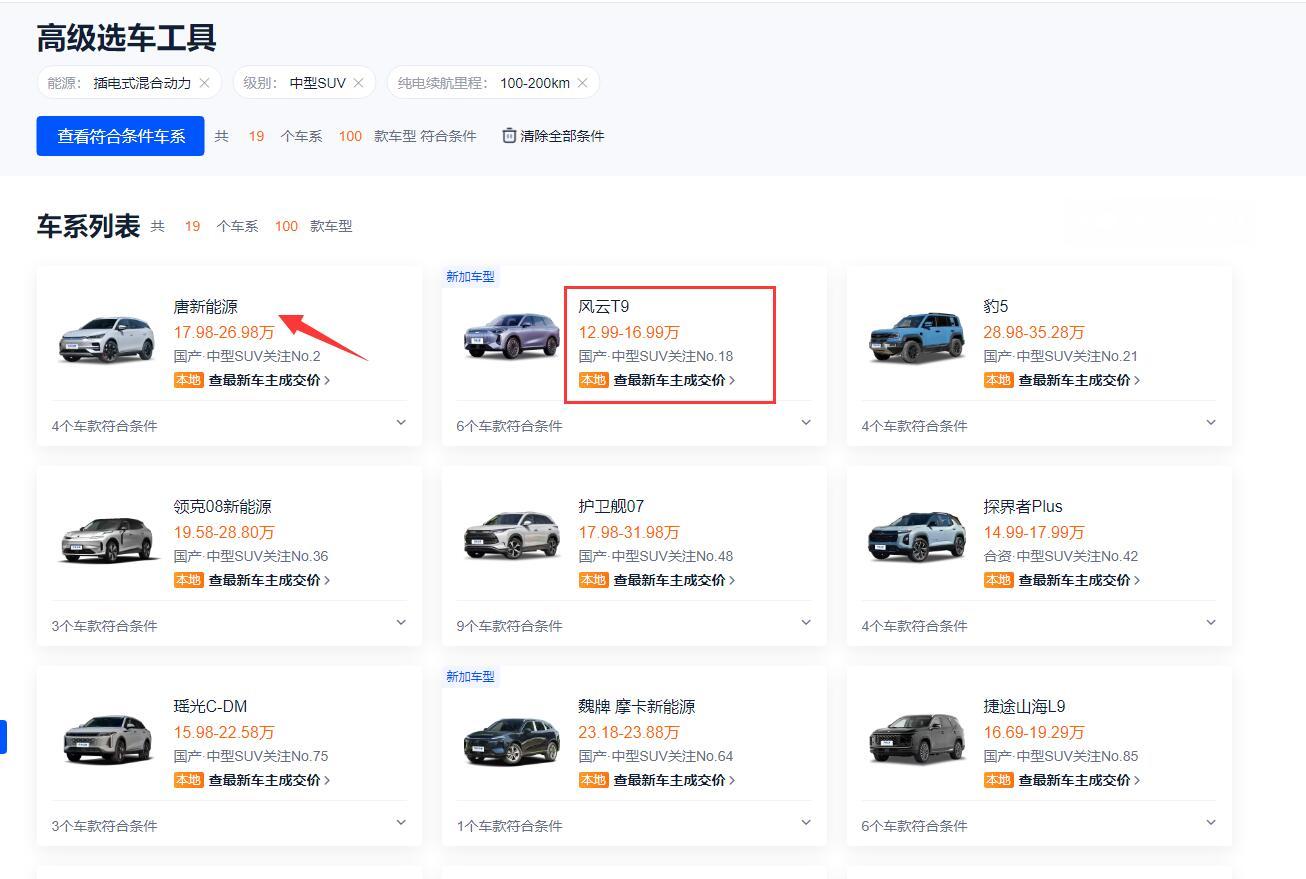The image size is (1306, 879).
Task: Open 护卫舰07 car image
Action: point(512,536)
